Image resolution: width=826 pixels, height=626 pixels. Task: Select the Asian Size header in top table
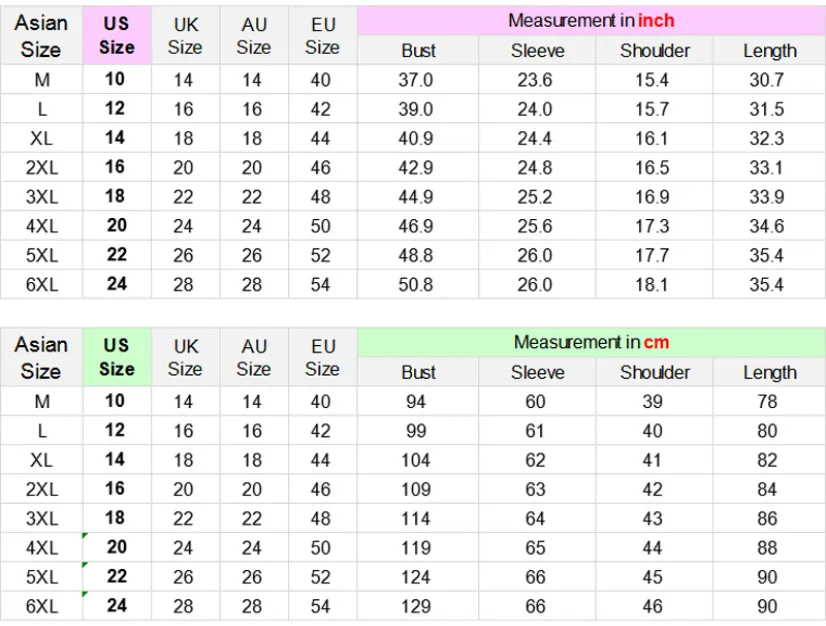[41, 35]
